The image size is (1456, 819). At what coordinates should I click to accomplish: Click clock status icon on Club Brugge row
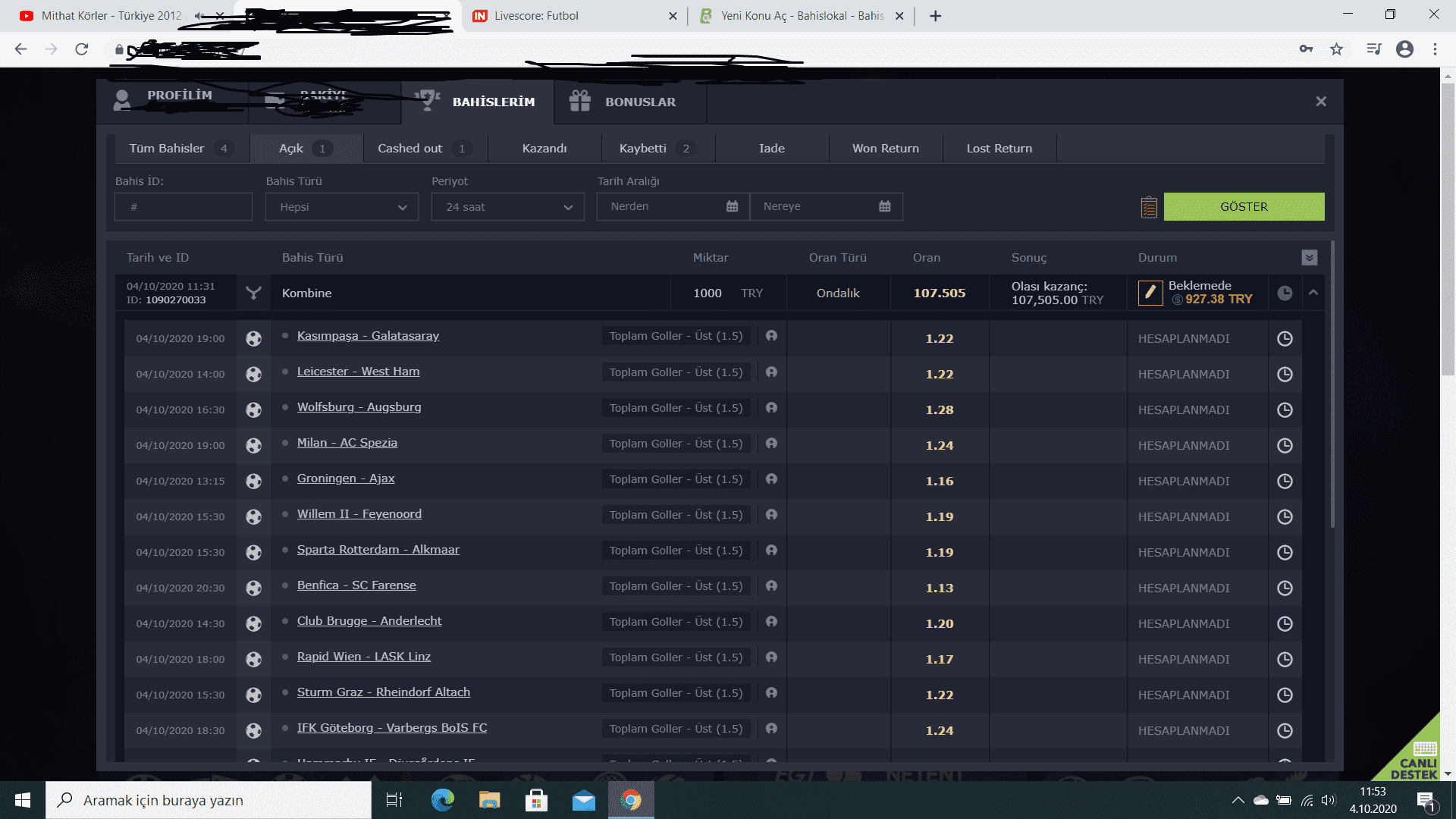1285,623
